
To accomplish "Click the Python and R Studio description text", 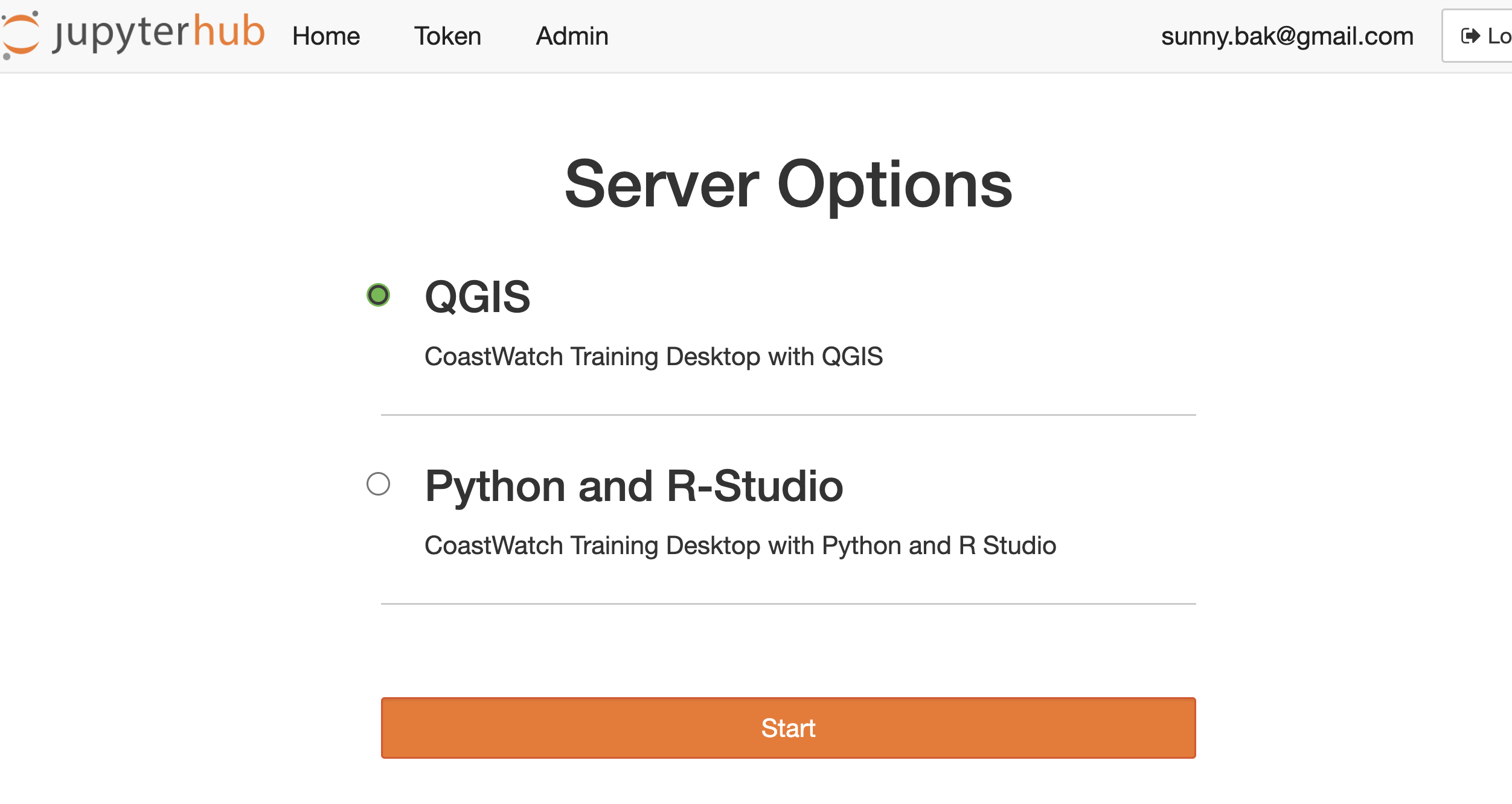I will coord(740,546).
